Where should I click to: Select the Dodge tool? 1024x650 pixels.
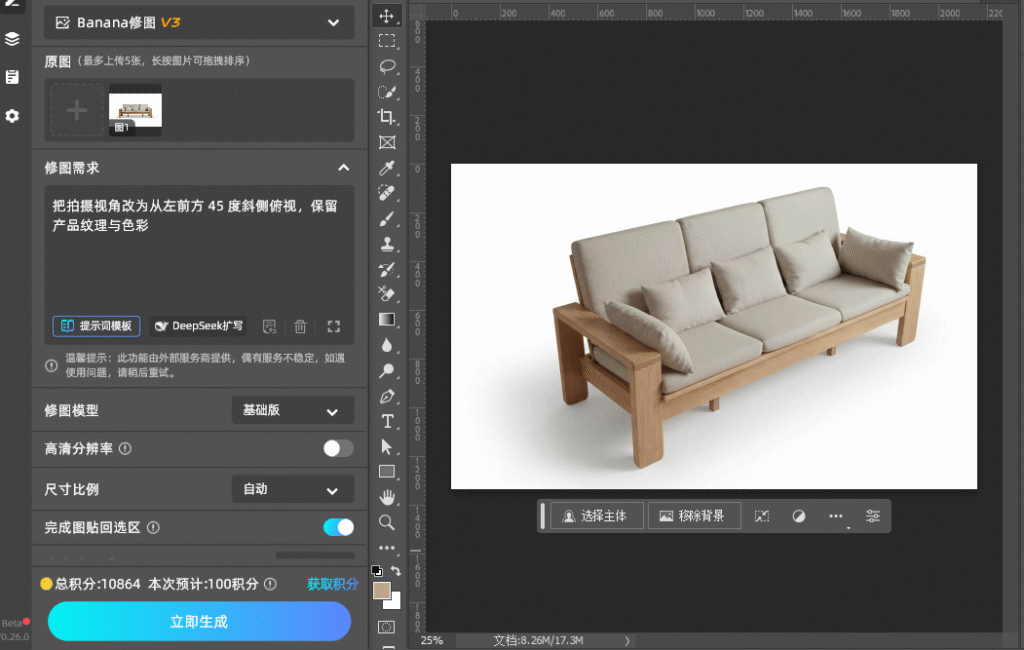pyautogui.click(x=387, y=370)
